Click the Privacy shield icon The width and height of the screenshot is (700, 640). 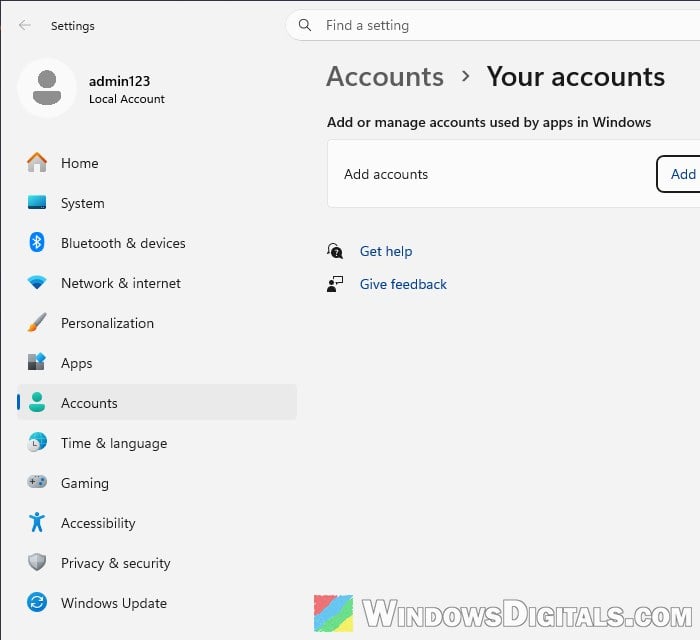pyautogui.click(x=37, y=562)
